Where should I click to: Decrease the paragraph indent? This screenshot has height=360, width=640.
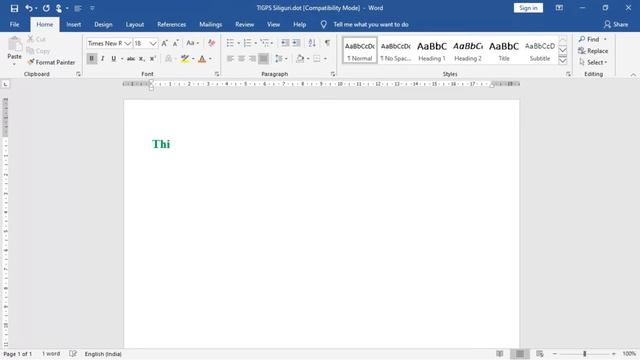pos(285,43)
